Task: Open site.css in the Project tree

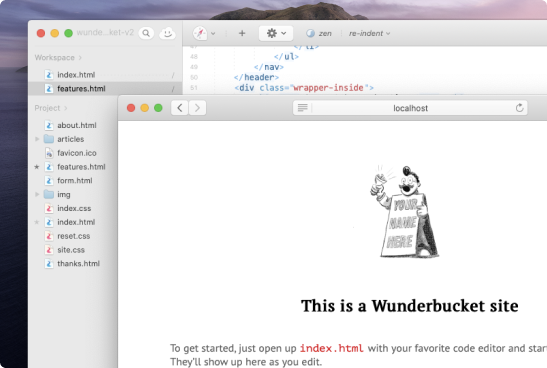Action: [x=71, y=250]
